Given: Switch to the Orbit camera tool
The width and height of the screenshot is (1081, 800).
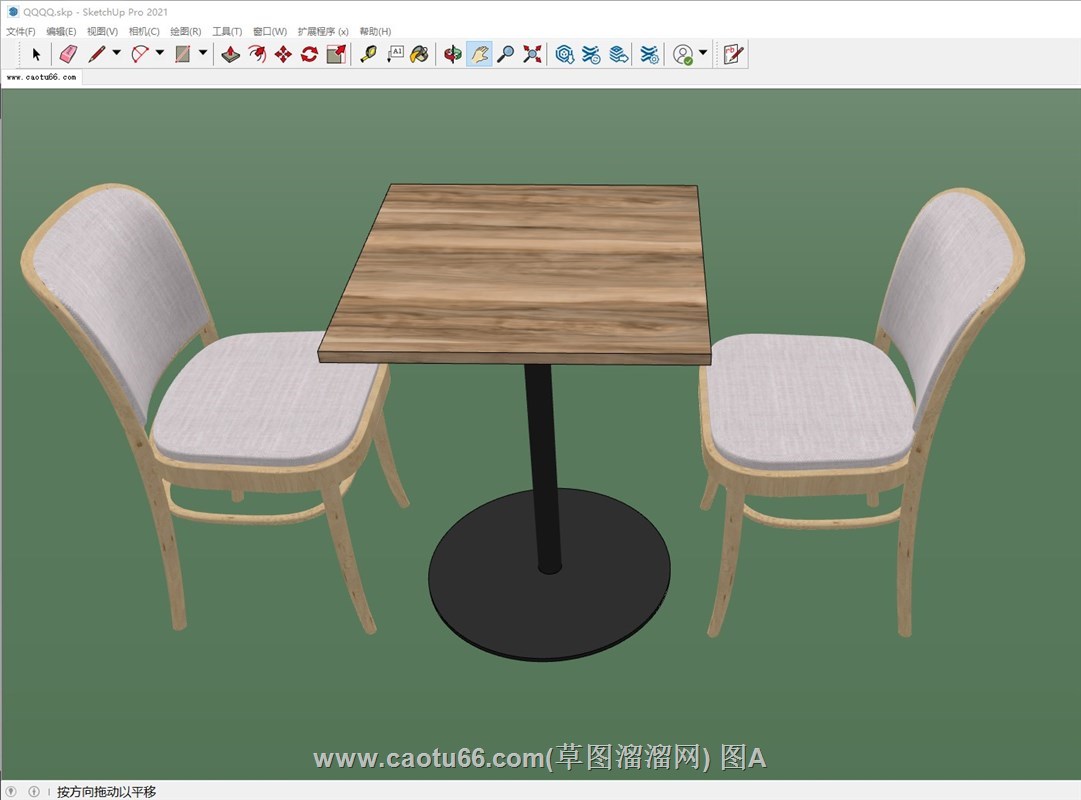Looking at the screenshot, I should (x=453, y=54).
